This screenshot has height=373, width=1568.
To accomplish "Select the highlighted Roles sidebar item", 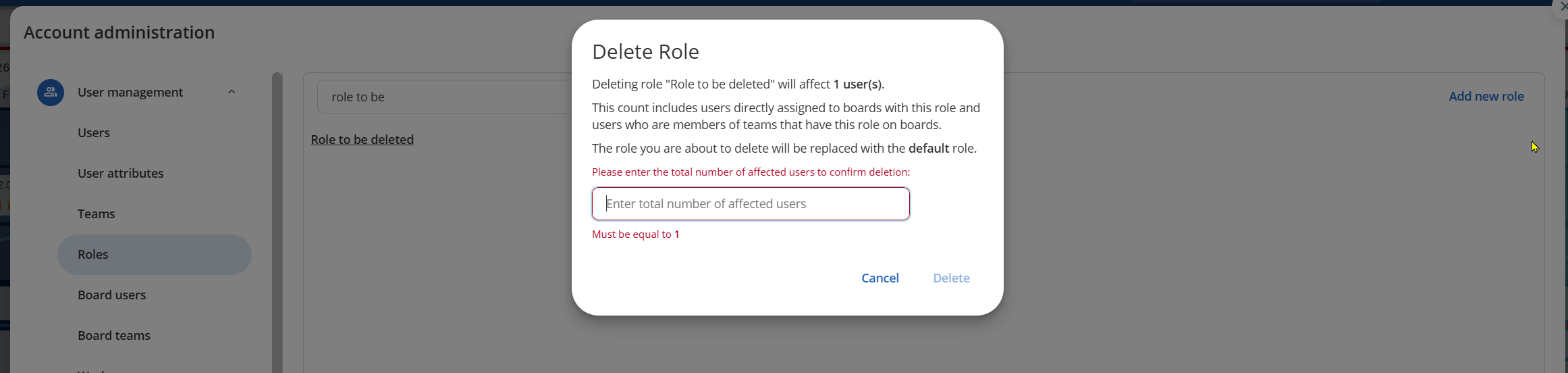I will (x=154, y=255).
